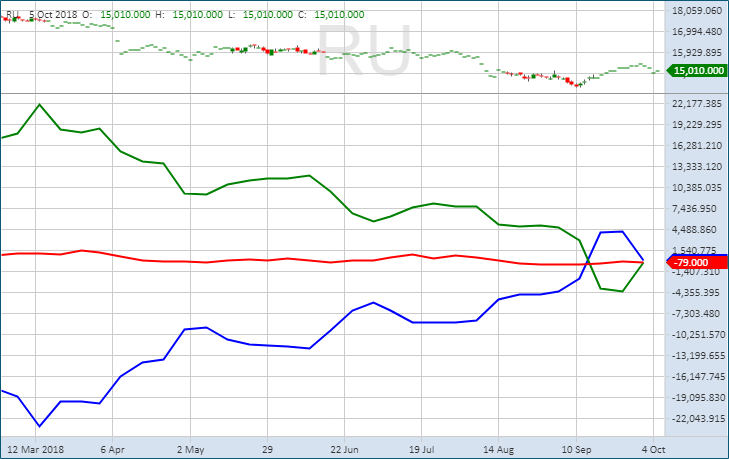
Task: Click the 16,994.480 price axis value
Action: pyautogui.click(x=697, y=32)
